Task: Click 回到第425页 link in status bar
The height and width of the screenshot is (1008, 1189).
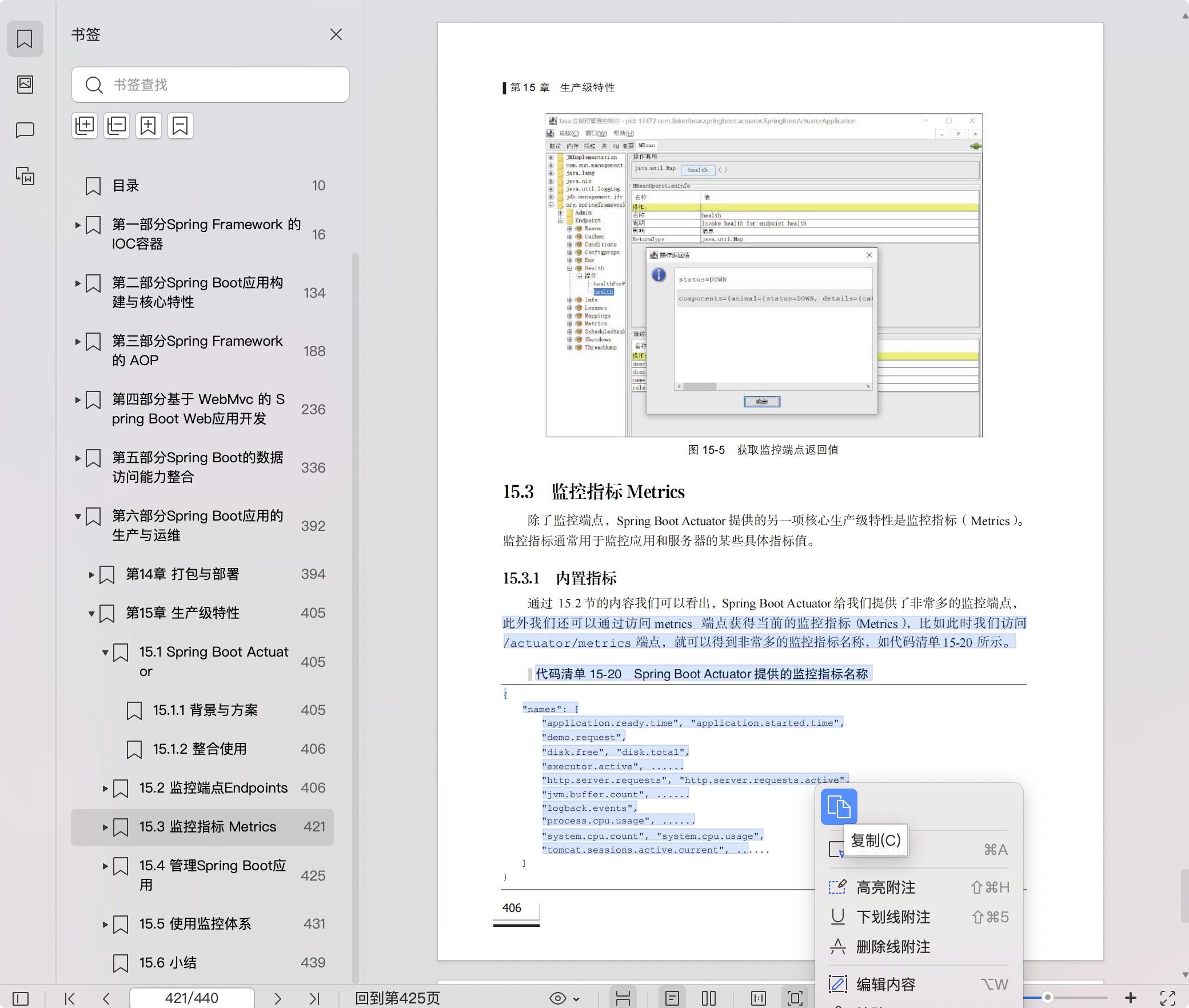Action: 397,998
